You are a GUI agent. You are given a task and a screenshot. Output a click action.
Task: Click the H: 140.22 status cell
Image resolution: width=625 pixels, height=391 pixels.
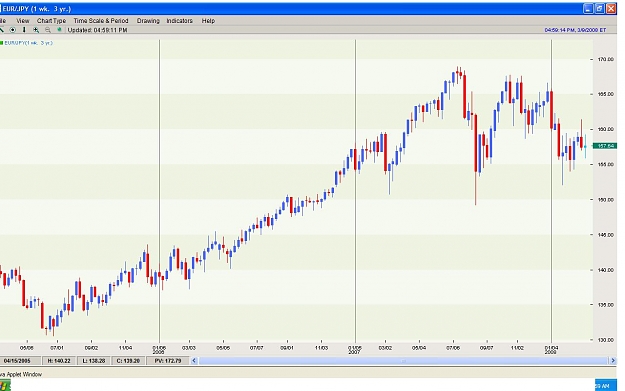[59, 361]
